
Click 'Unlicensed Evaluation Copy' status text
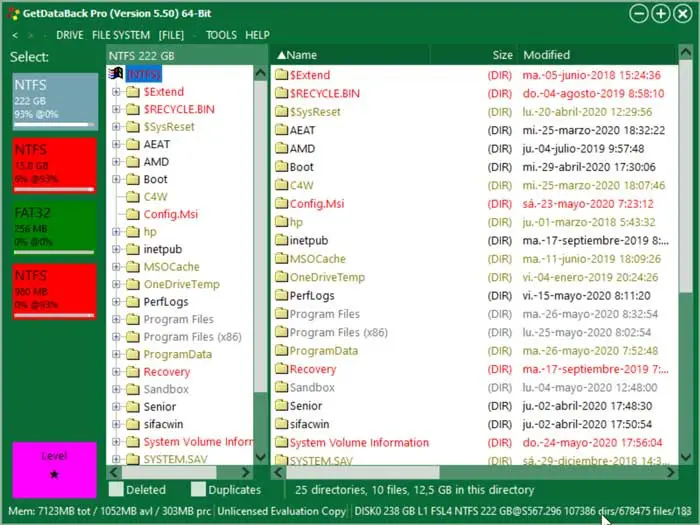tap(282, 511)
